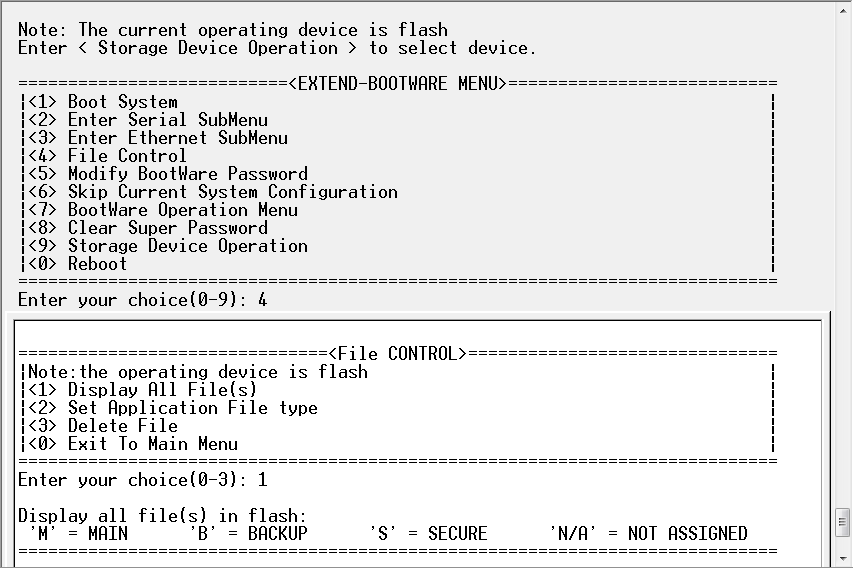Click the Boot System menu line
The height and width of the screenshot is (569, 853).
[x=122, y=102]
